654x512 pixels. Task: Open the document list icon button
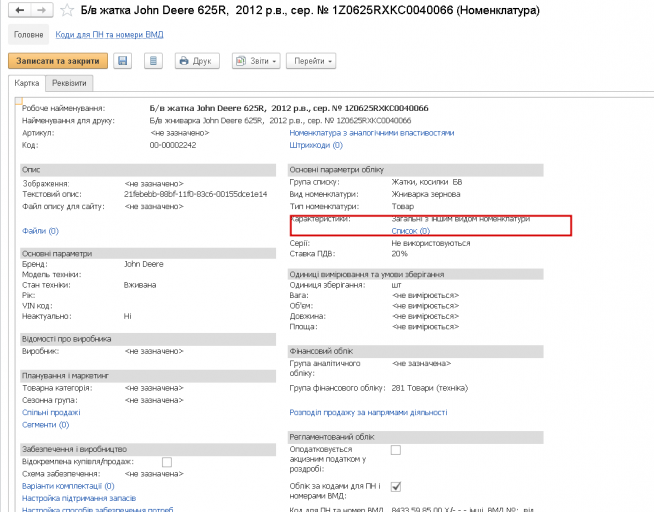point(153,61)
